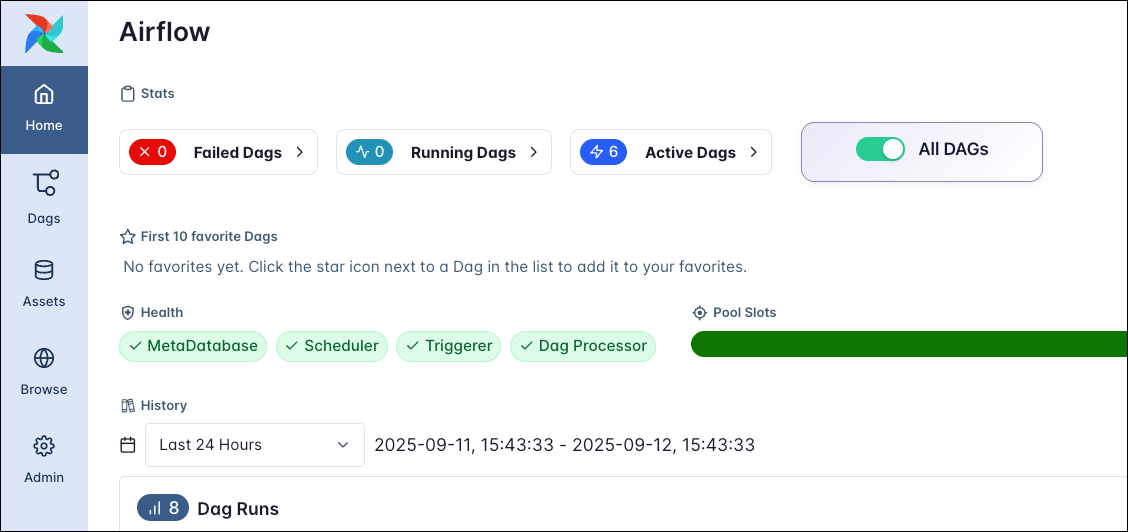Click the Airflow pinwheel logo
This screenshot has height=532, width=1128.
pyautogui.click(x=44, y=33)
